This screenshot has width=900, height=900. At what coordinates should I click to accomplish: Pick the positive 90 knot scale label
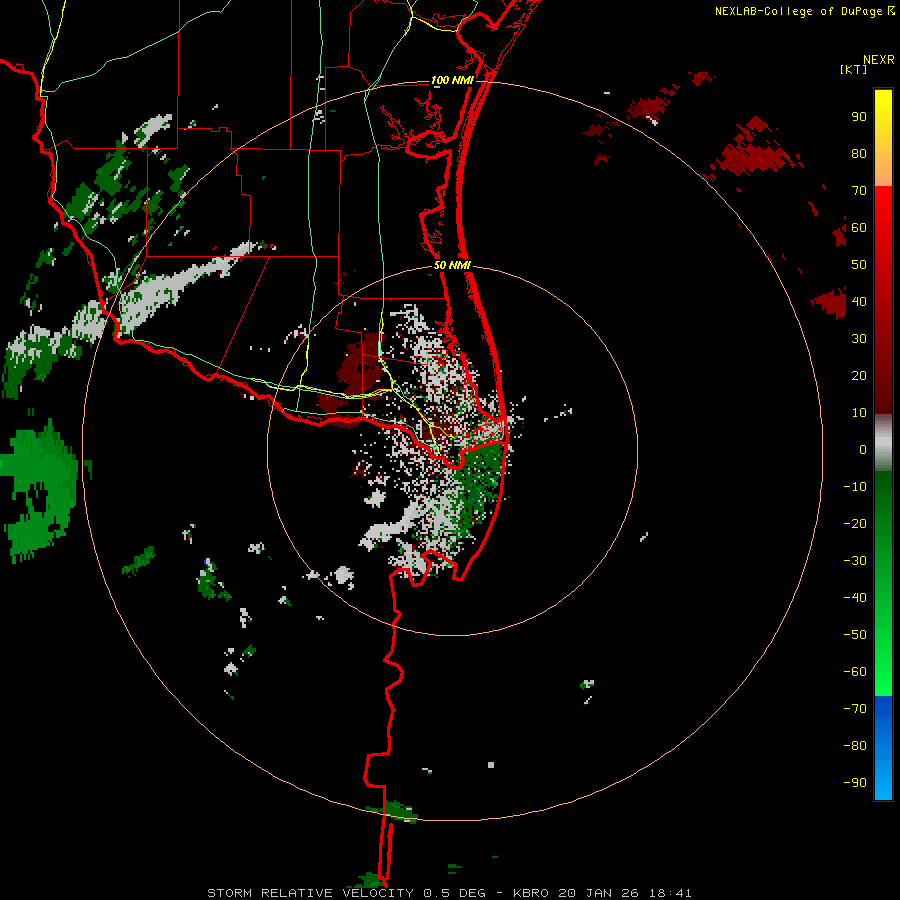[x=859, y=117]
